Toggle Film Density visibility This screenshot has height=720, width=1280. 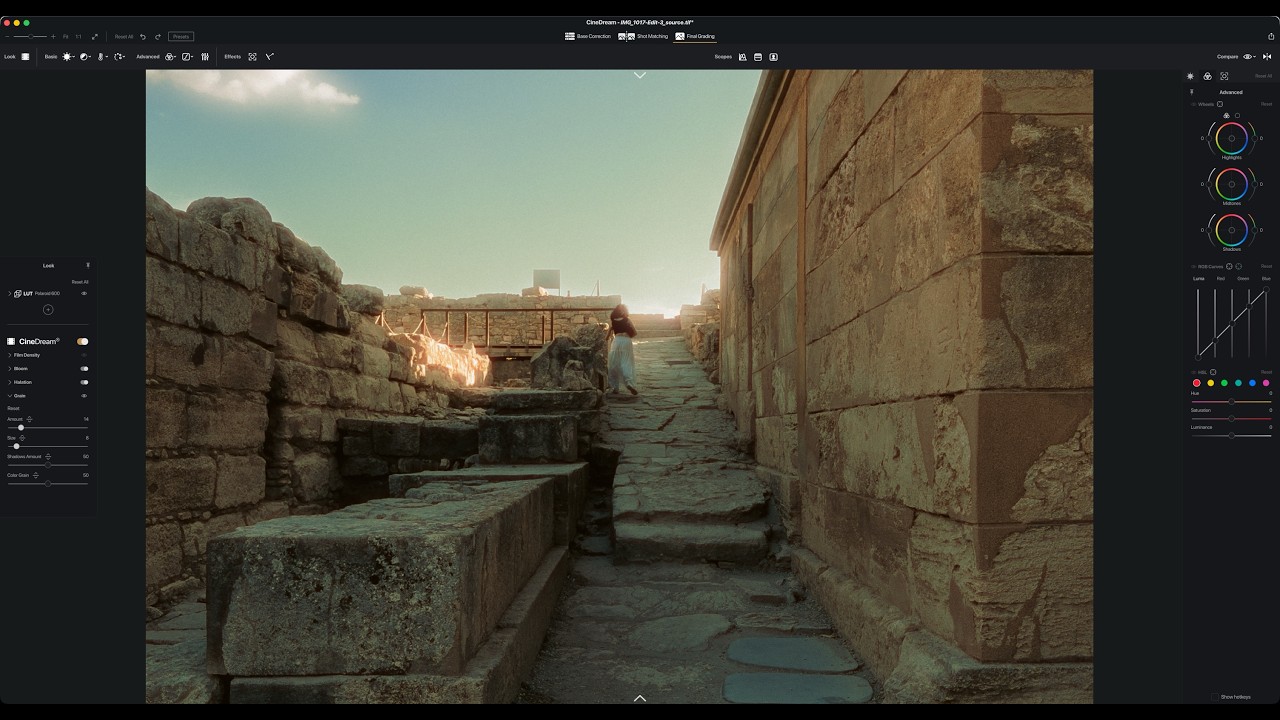click(84, 355)
